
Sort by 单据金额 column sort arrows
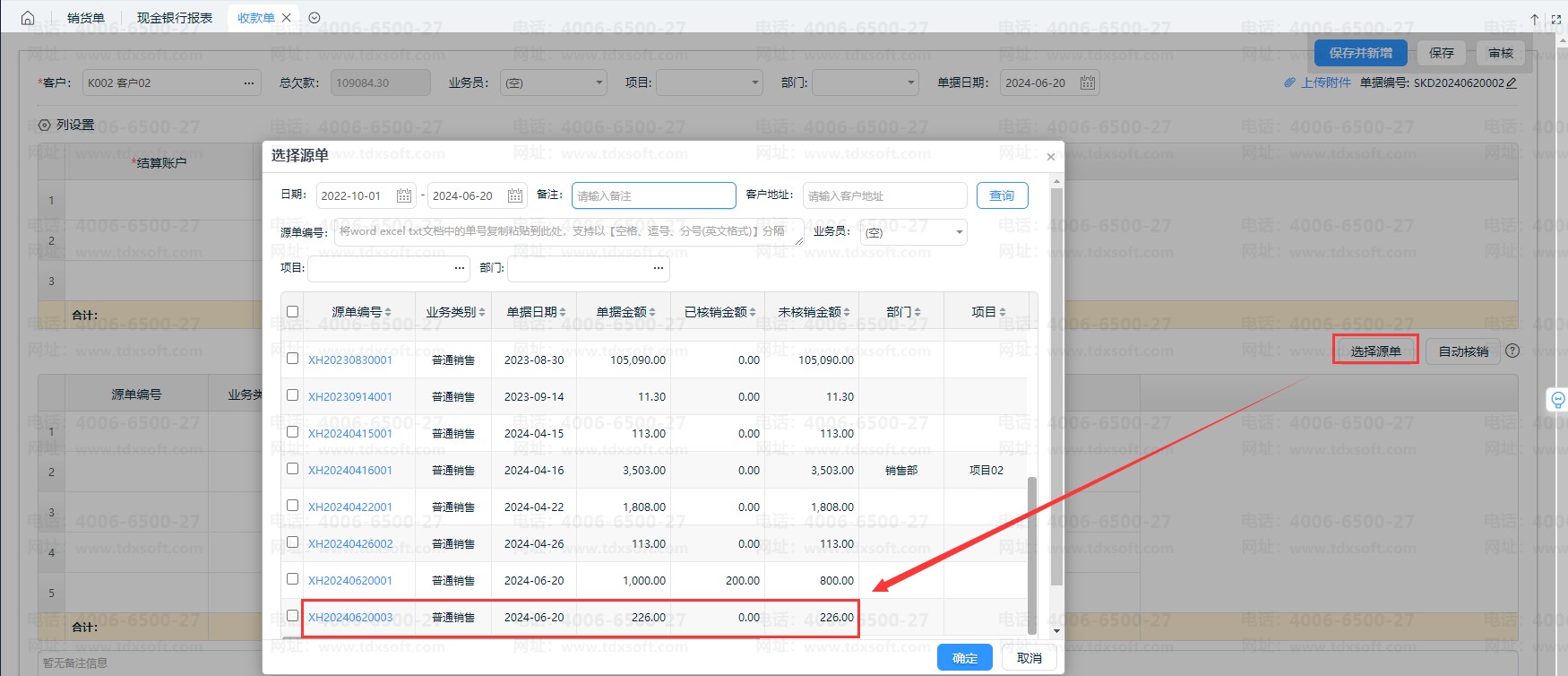pyautogui.click(x=652, y=312)
